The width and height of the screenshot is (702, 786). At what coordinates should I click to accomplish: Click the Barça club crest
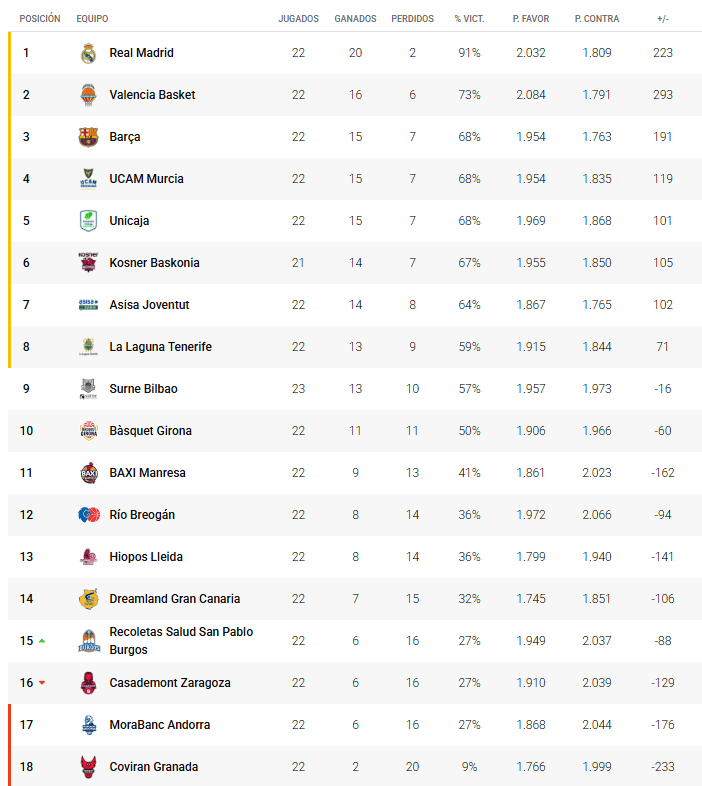click(x=88, y=137)
